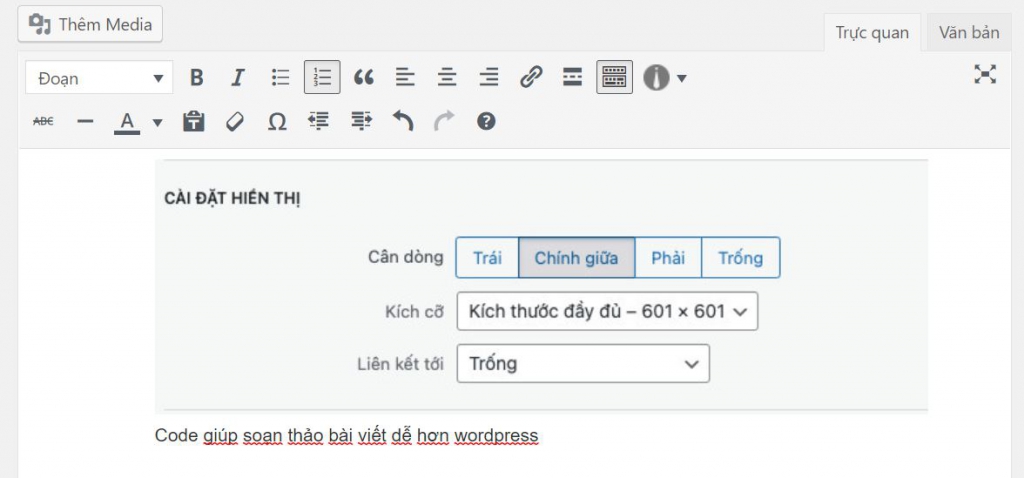Insert a horizontal line

[85, 121]
